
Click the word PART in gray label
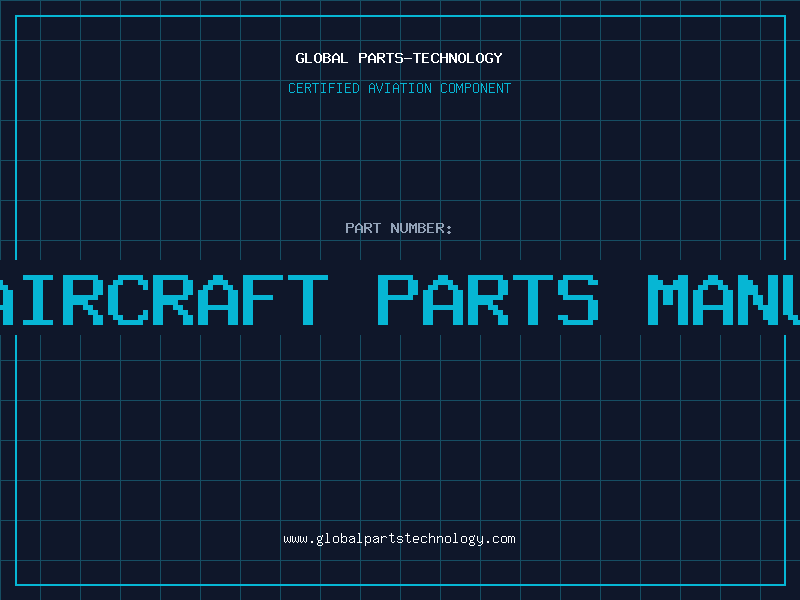(x=363, y=228)
